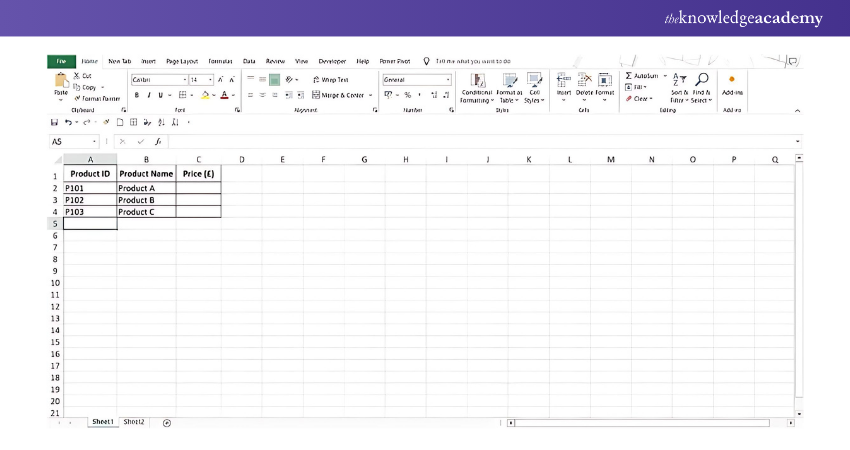850x450 pixels.
Task: Expand the Name Box dropdown arrow
Action: (x=95, y=142)
